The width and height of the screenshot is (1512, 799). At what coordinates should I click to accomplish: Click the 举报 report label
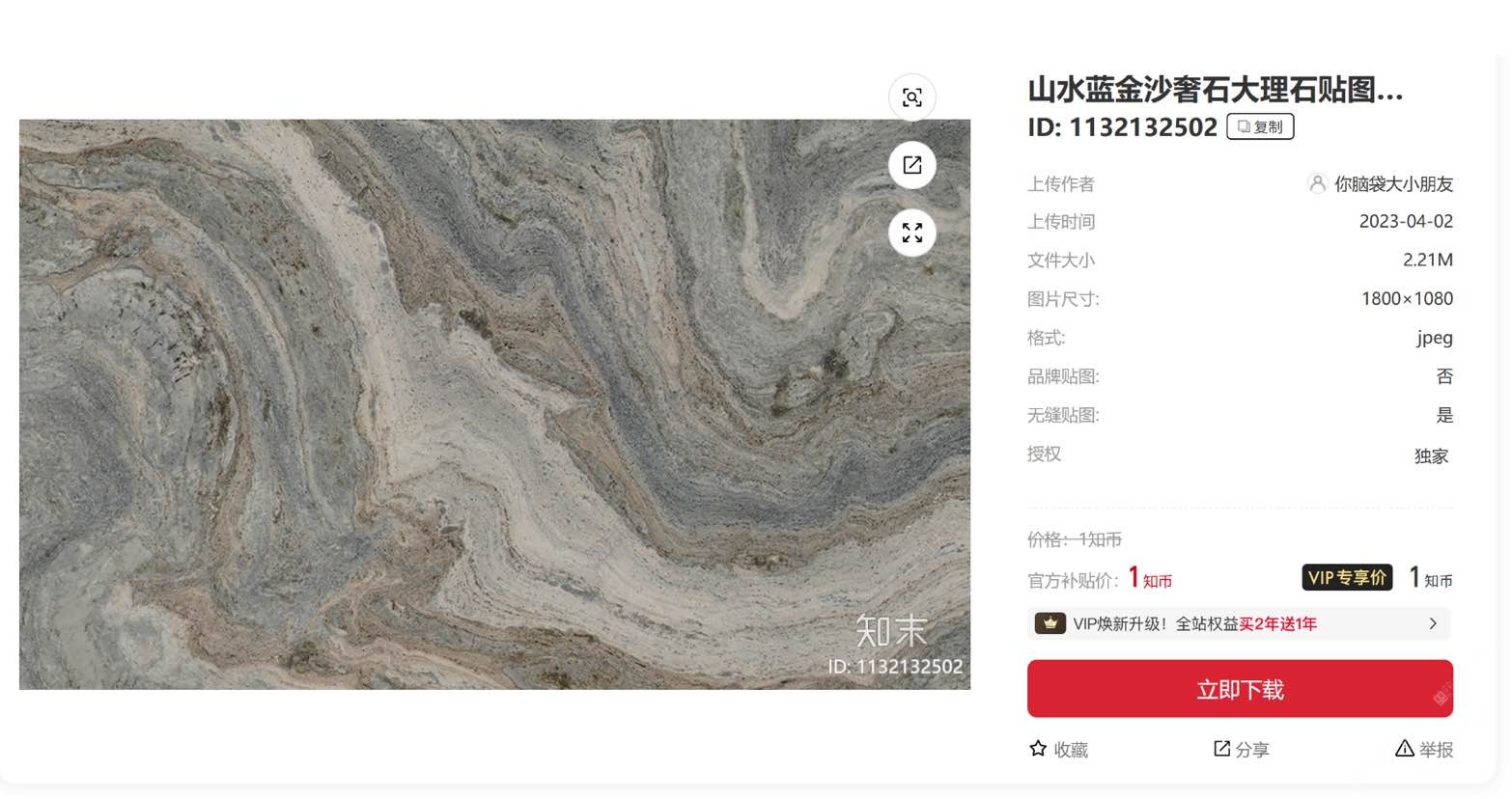point(1436,750)
